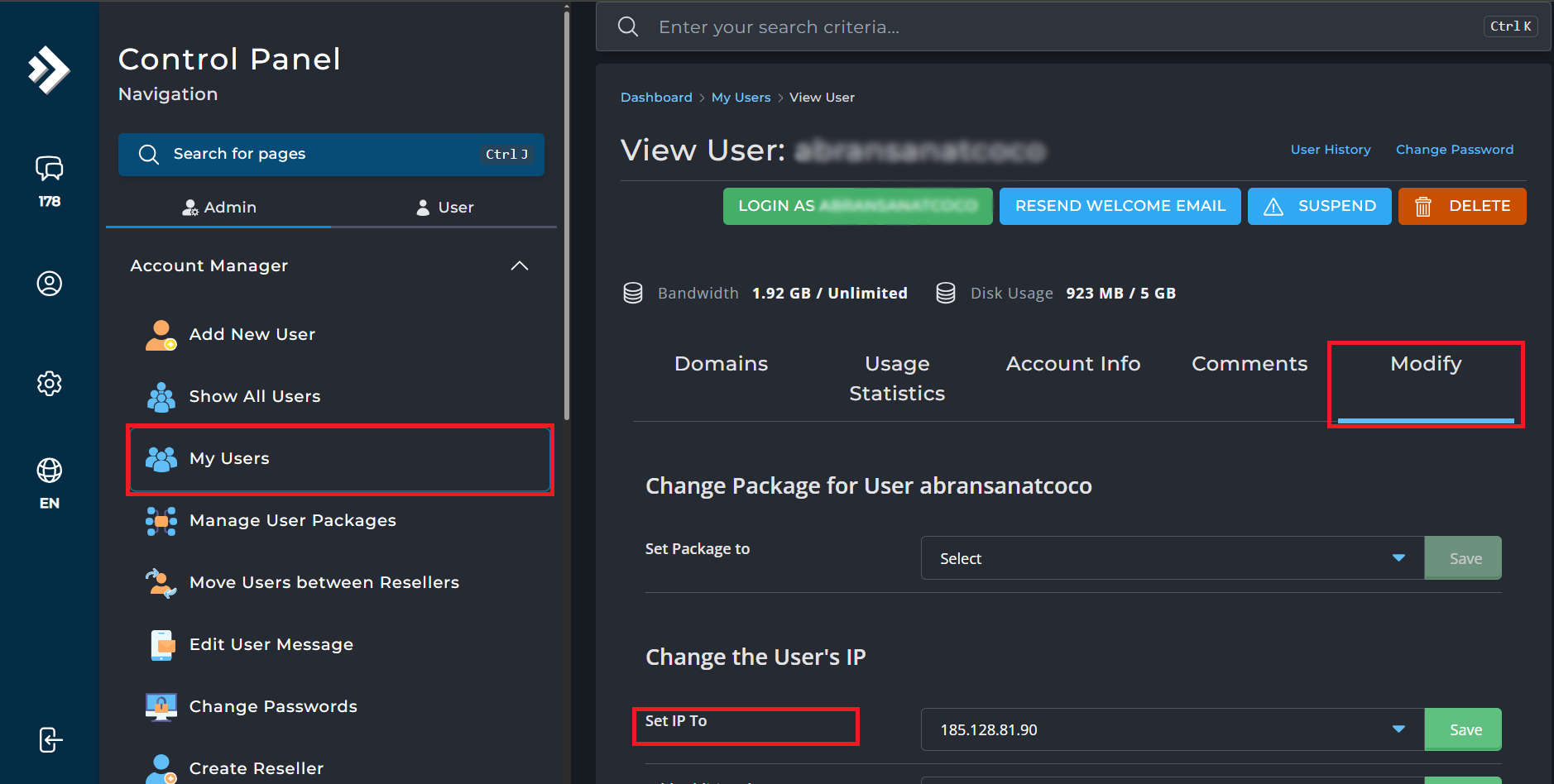The image size is (1554, 784).
Task: Click Save next to Set Package to
Action: (1464, 558)
